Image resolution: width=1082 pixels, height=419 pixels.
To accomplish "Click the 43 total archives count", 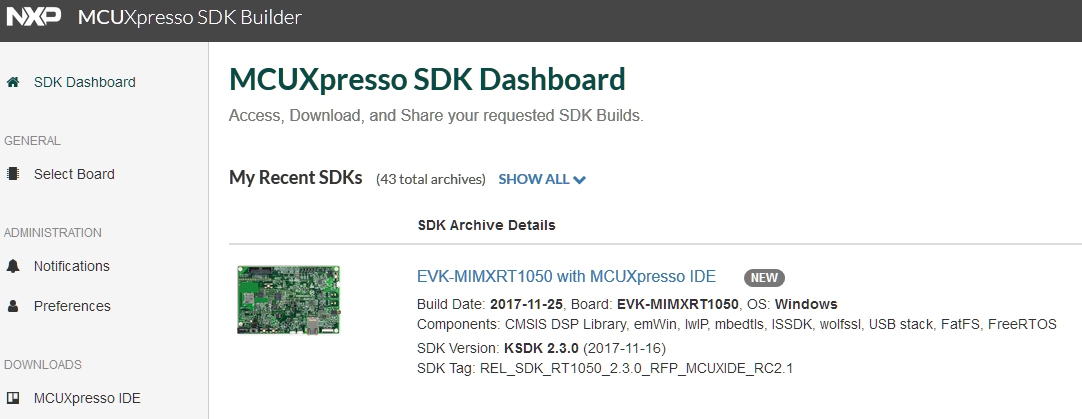I will (430, 180).
